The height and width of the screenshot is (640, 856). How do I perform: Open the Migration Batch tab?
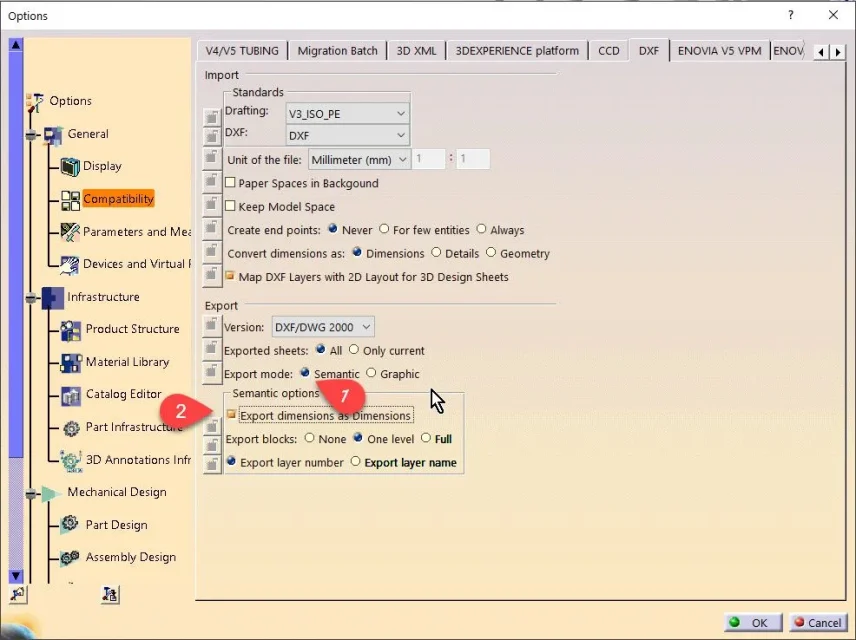337,51
